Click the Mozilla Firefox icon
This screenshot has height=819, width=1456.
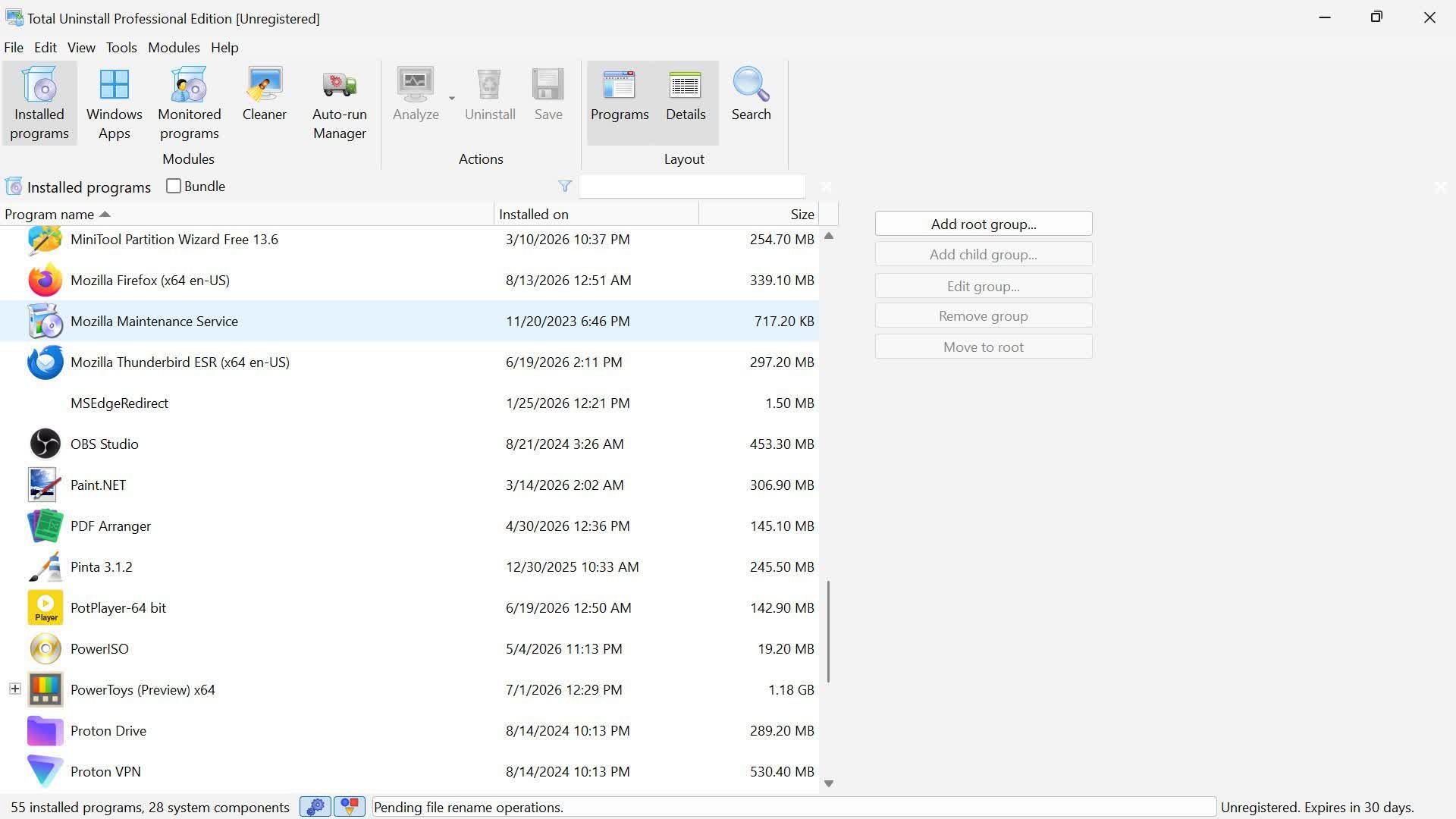click(45, 281)
